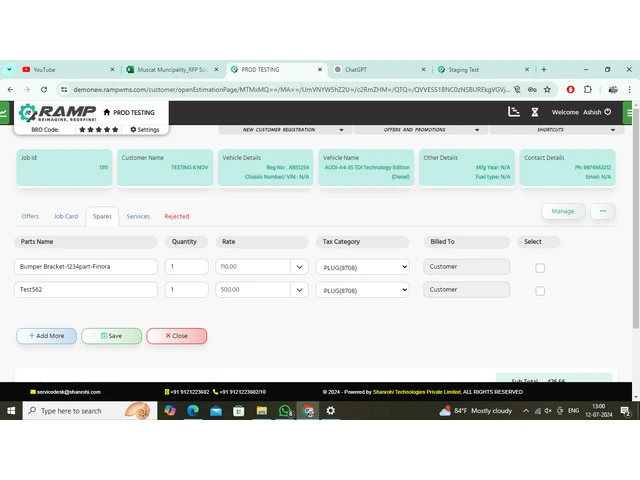Click the RAMP gear logo
The image size is (640, 480).
coord(28,112)
